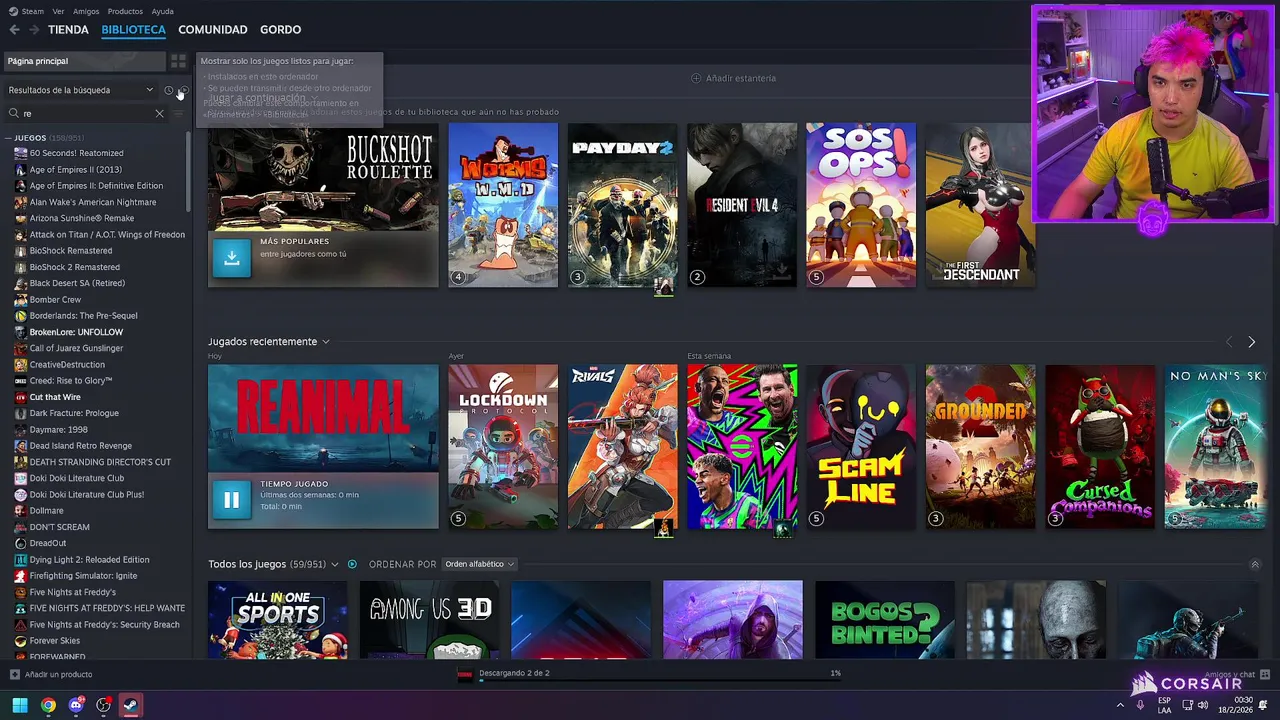Open the Amigos y chat icon
This screenshot has height=720, width=1280.
[1266, 675]
